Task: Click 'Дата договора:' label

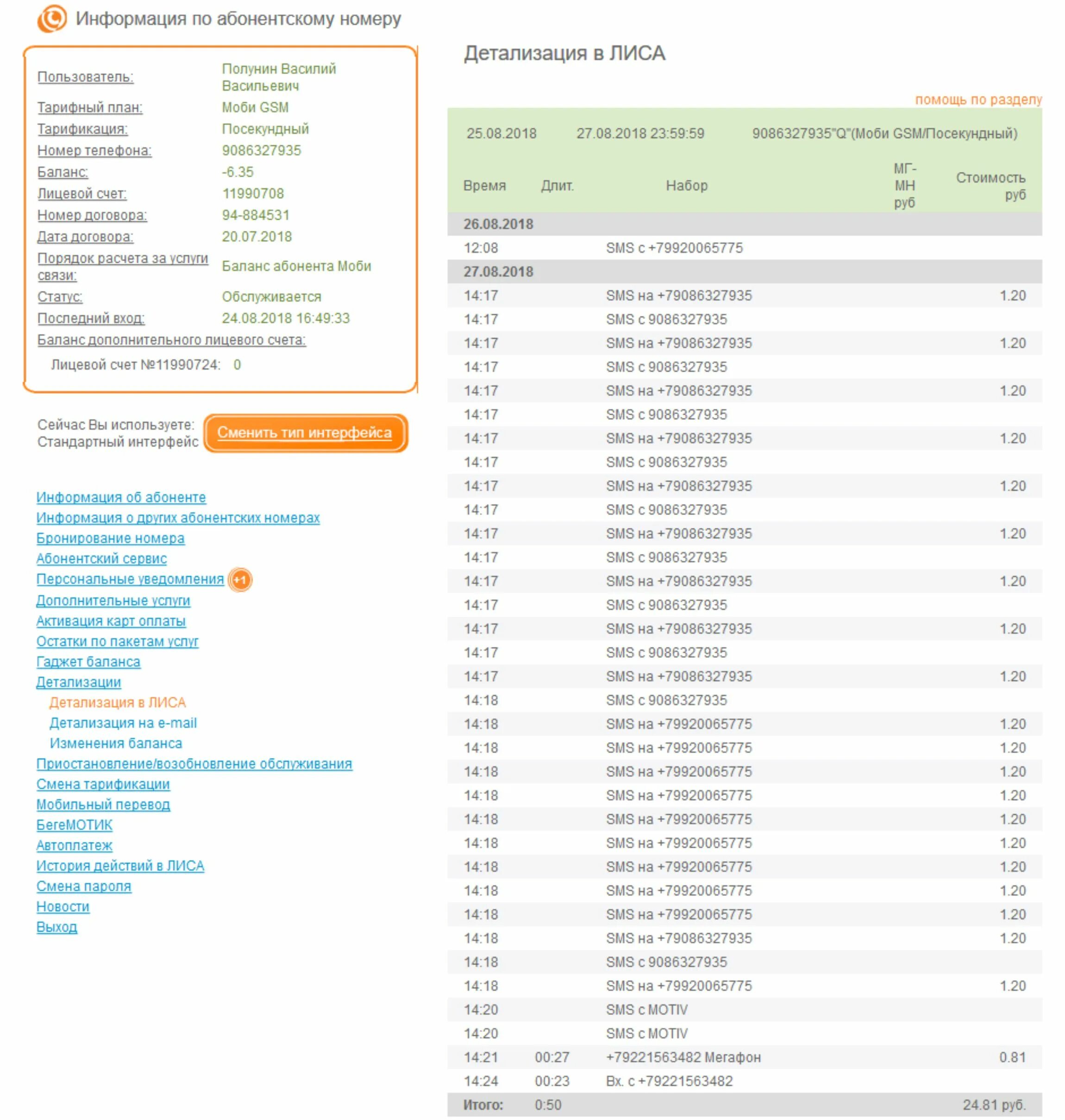Action: pyautogui.click(x=85, y=238)
